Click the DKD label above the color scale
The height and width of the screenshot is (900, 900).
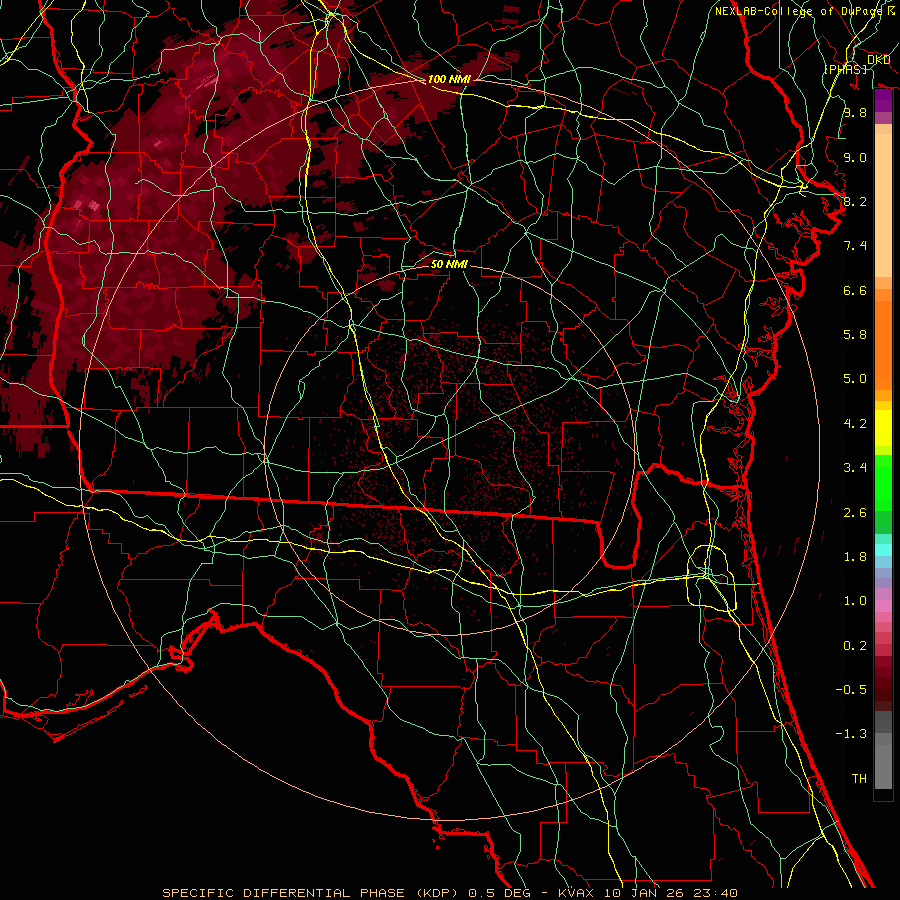coord(878,60)
